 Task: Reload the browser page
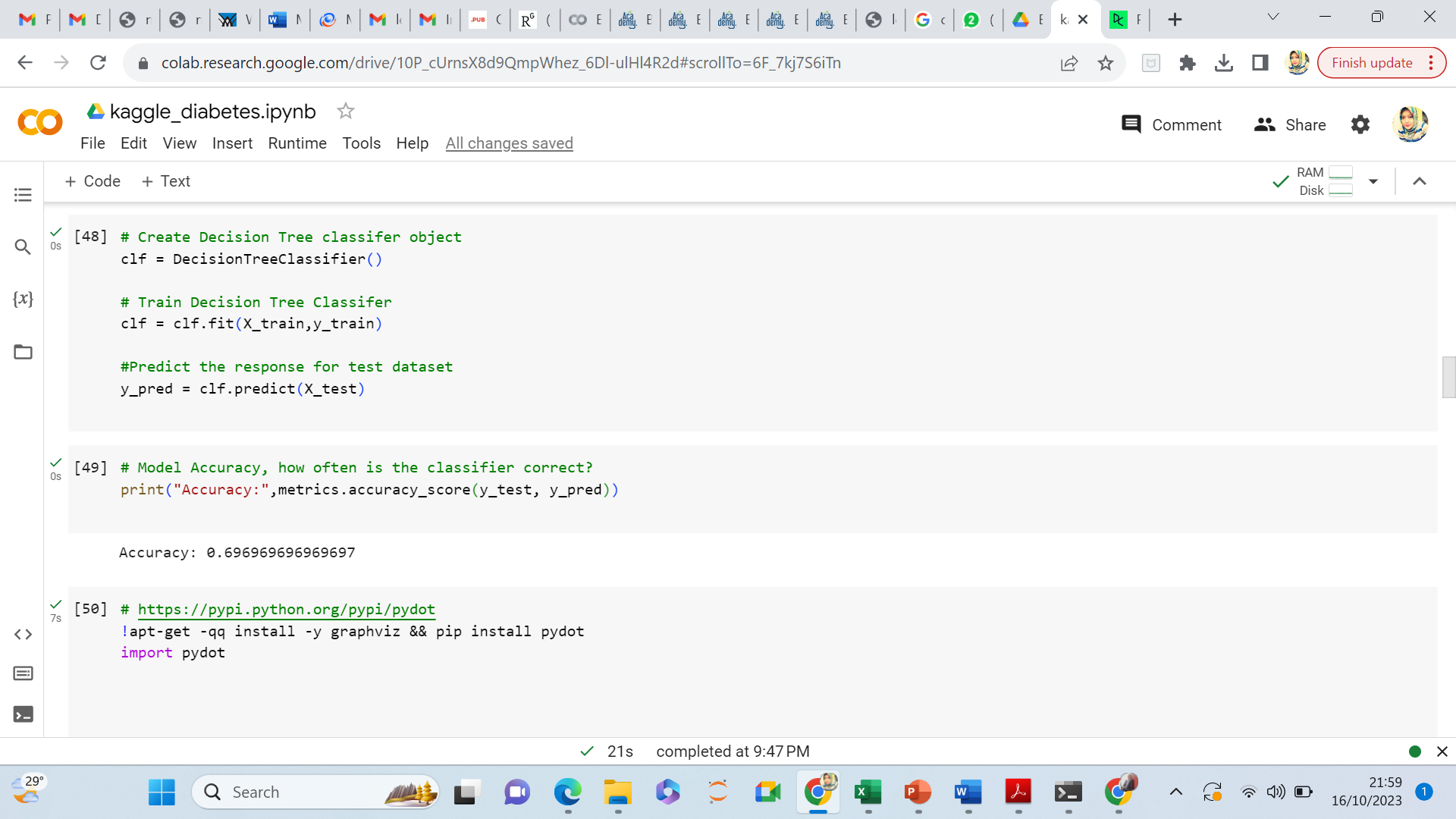click(x=98, y=63)
